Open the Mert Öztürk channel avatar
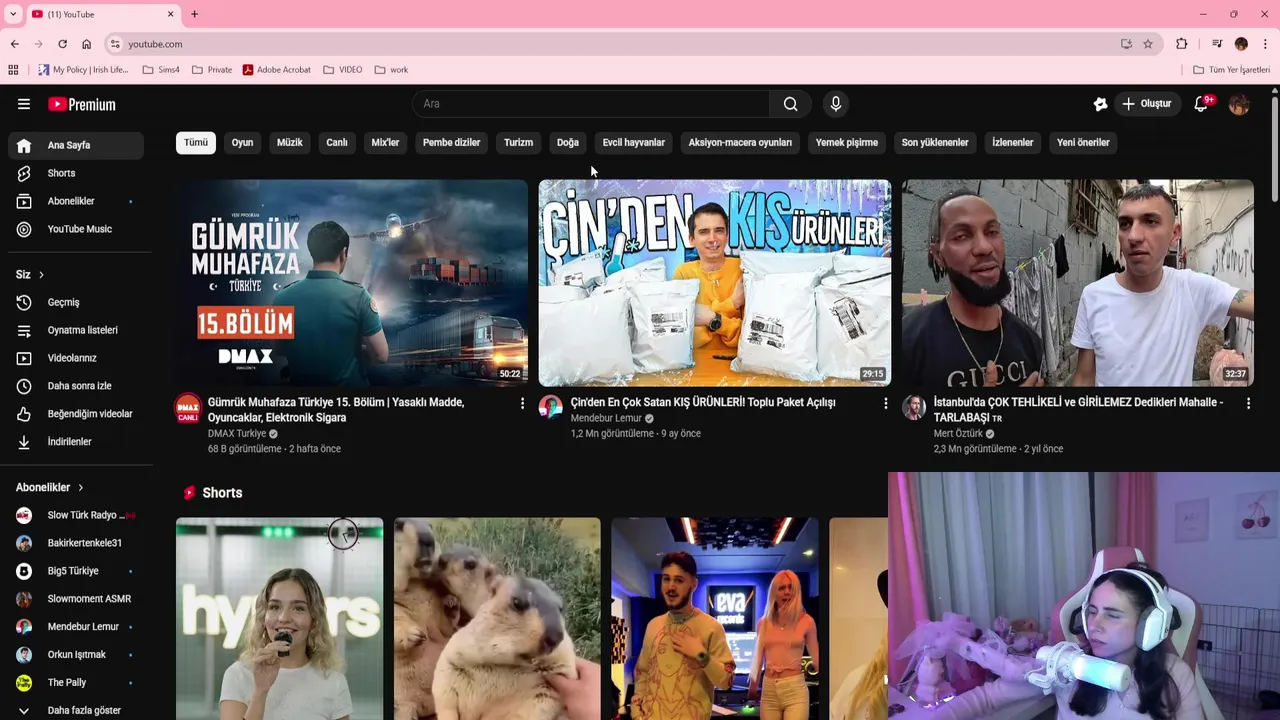This screenshot has width=1280, height=720. click(914, 406)
